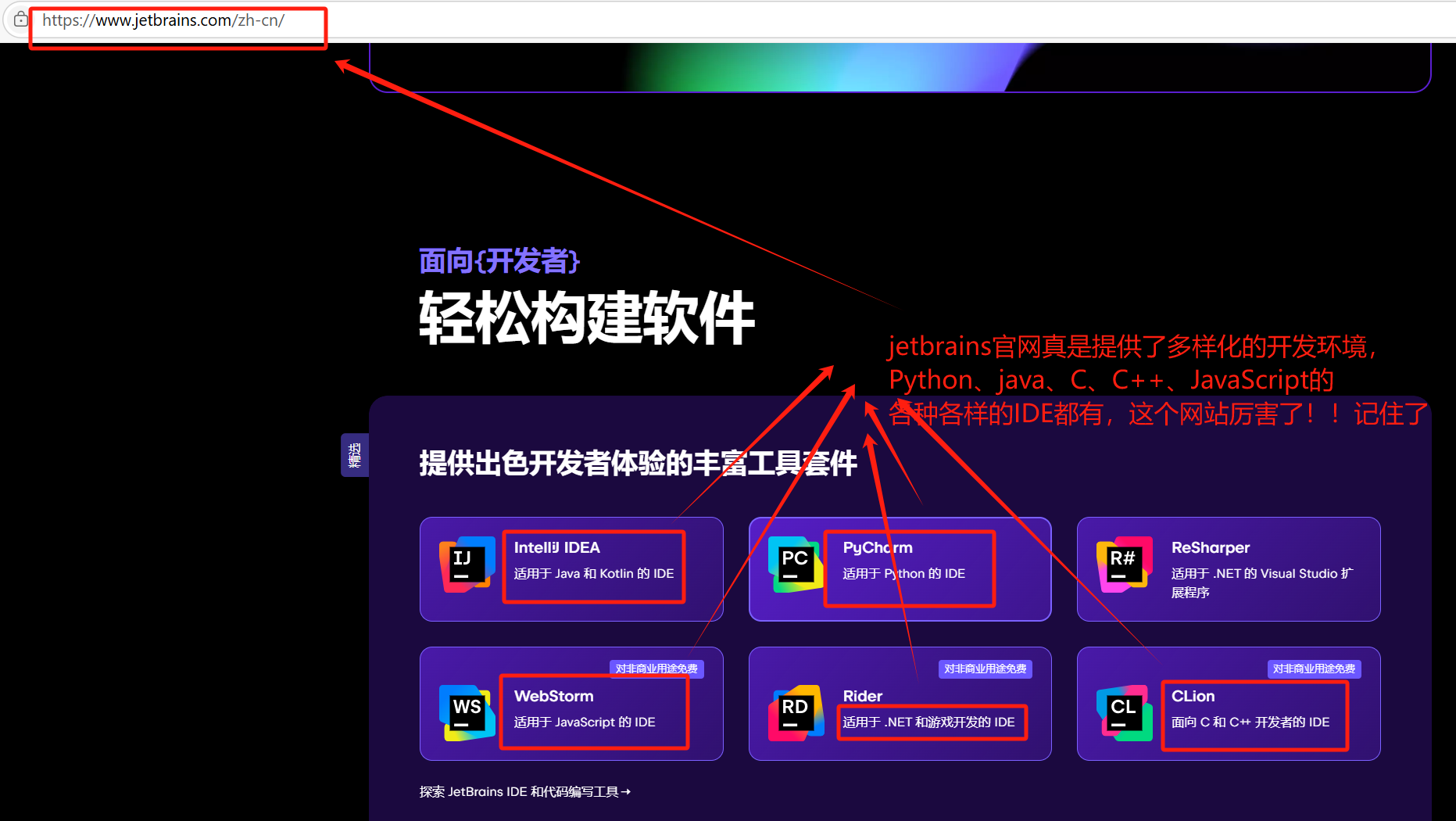1456x821 pixels.
Task: Click the text 适用于 JavaScript 的 IDE
Action: 585,722
